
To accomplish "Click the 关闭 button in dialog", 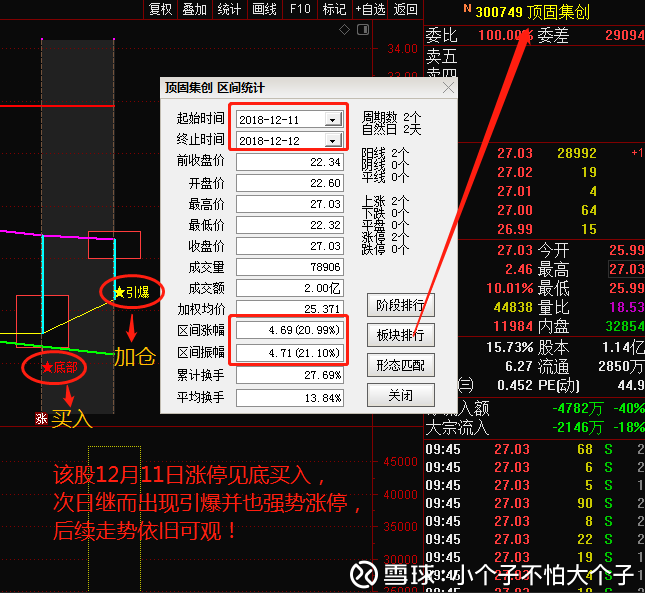I will pos(400,396).
